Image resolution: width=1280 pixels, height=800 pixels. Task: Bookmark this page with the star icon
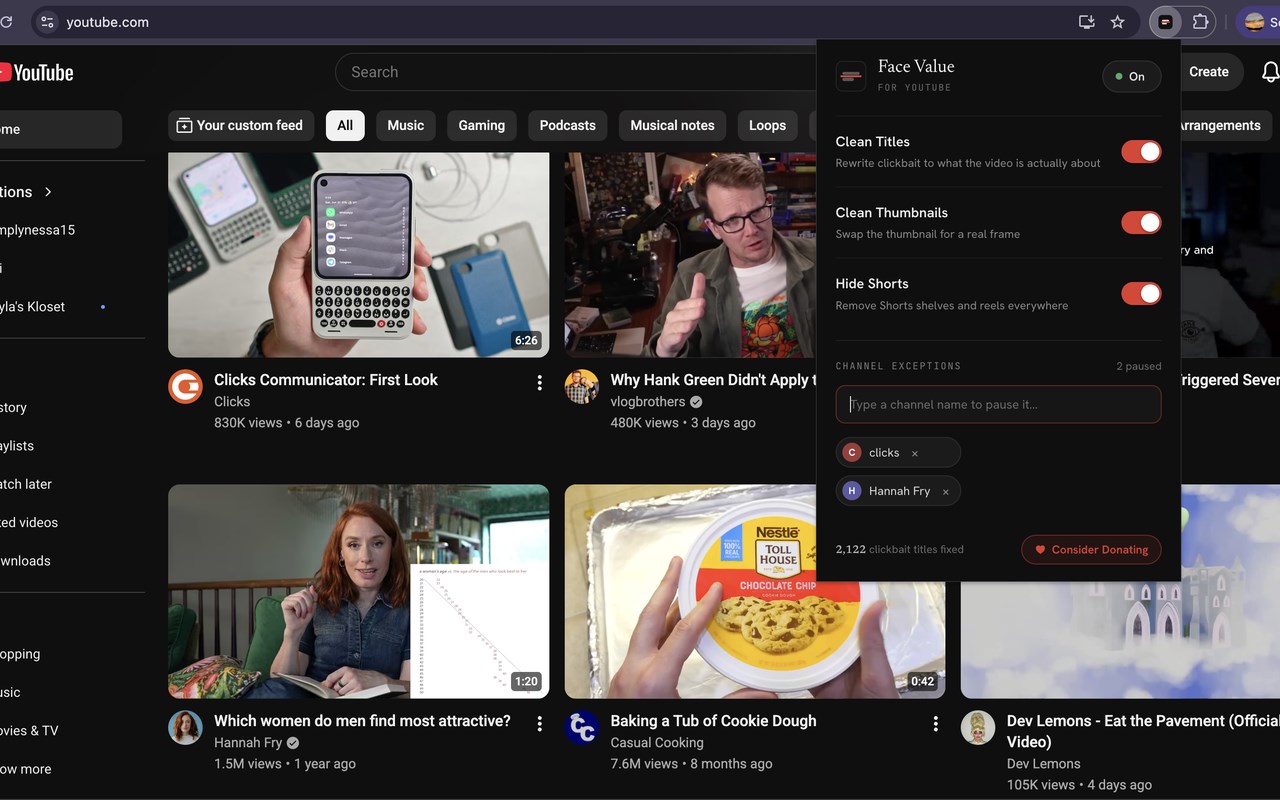tap(1118, 22)
